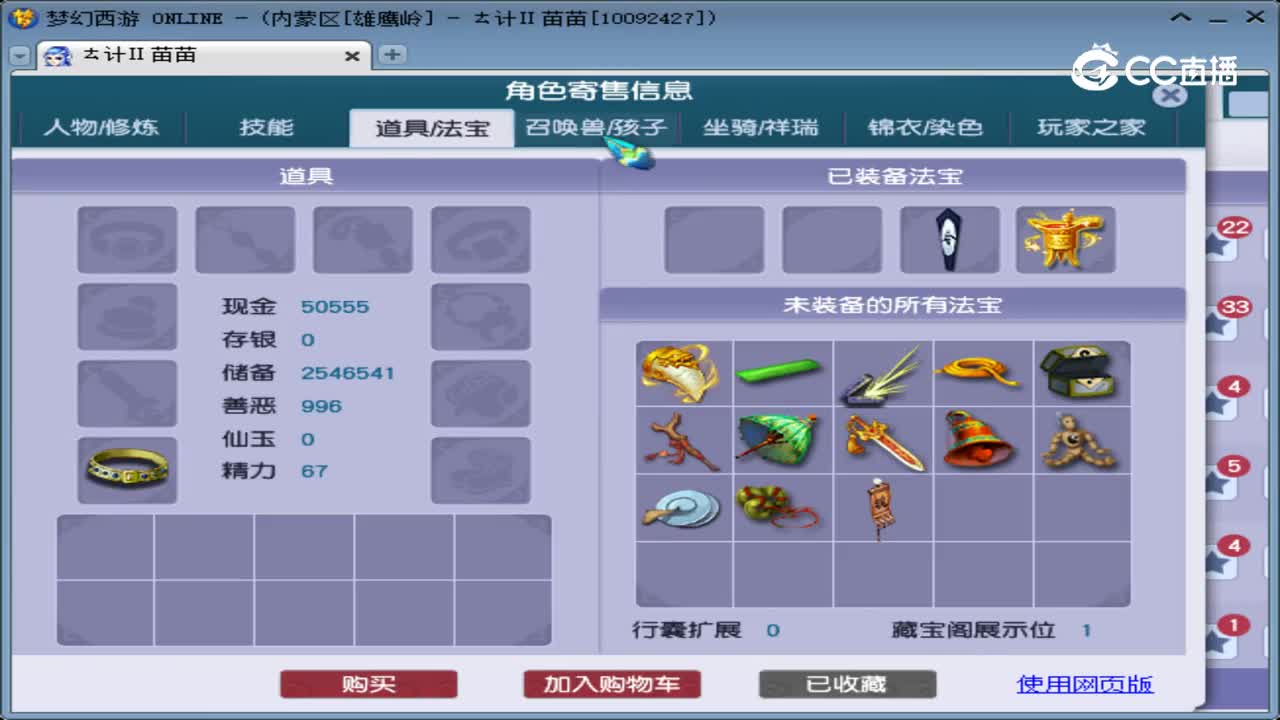Click the first empty equipped-treasure slot
This screenshot has width=1280, height=720.
coord(714,240)
